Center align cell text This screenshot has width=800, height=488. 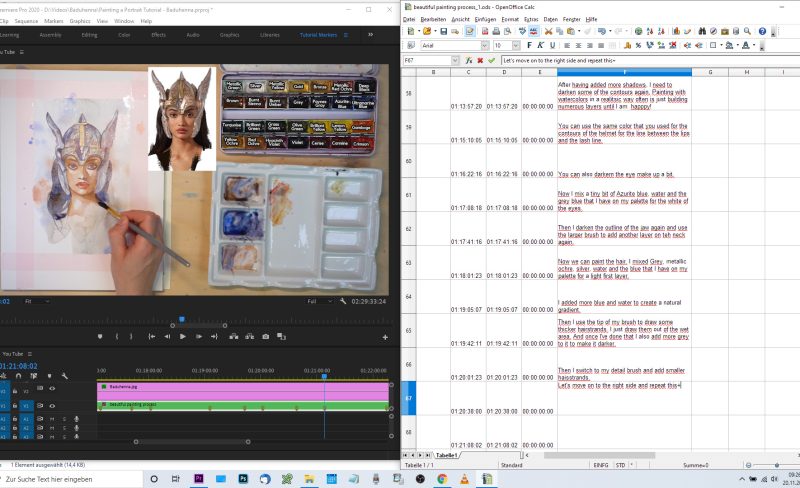click(578, 45)
